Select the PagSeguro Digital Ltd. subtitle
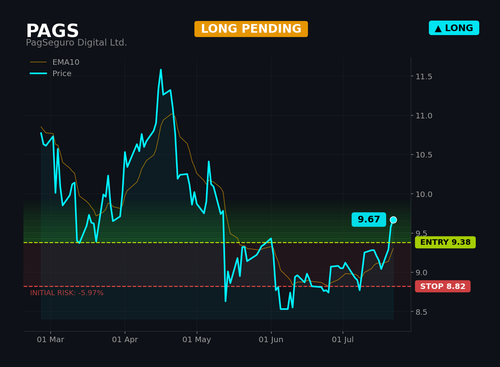 pyautogui.click(x=76, y=43)
